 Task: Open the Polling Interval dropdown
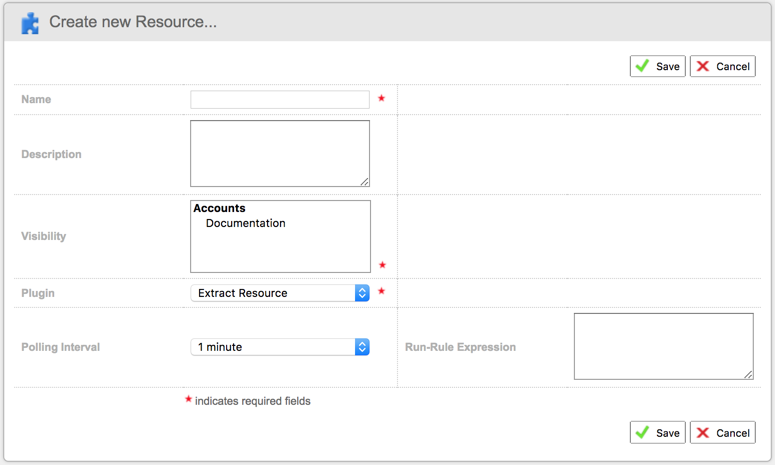click(280, 347)
